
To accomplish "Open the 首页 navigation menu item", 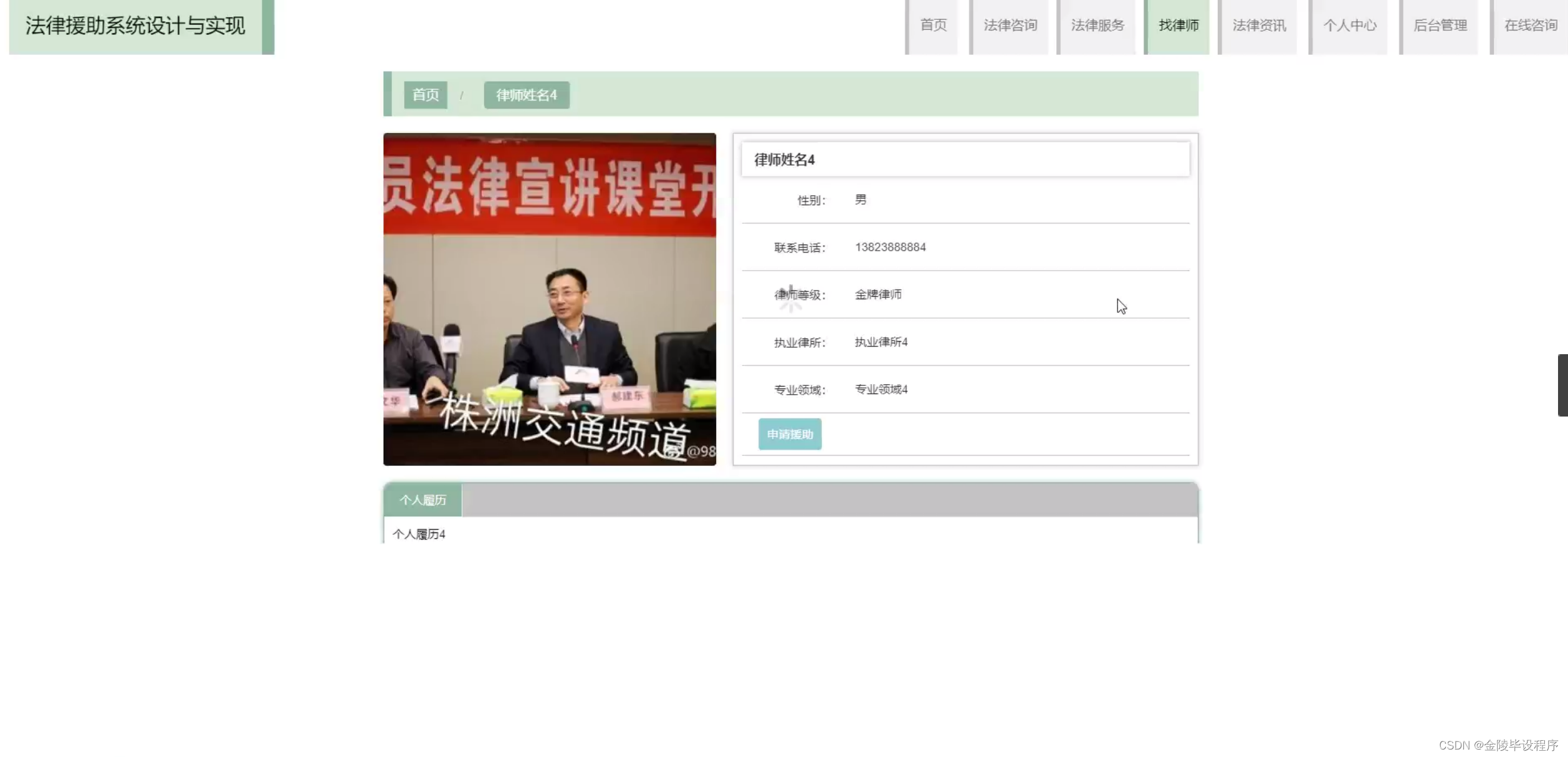I will tap(933, 26).
